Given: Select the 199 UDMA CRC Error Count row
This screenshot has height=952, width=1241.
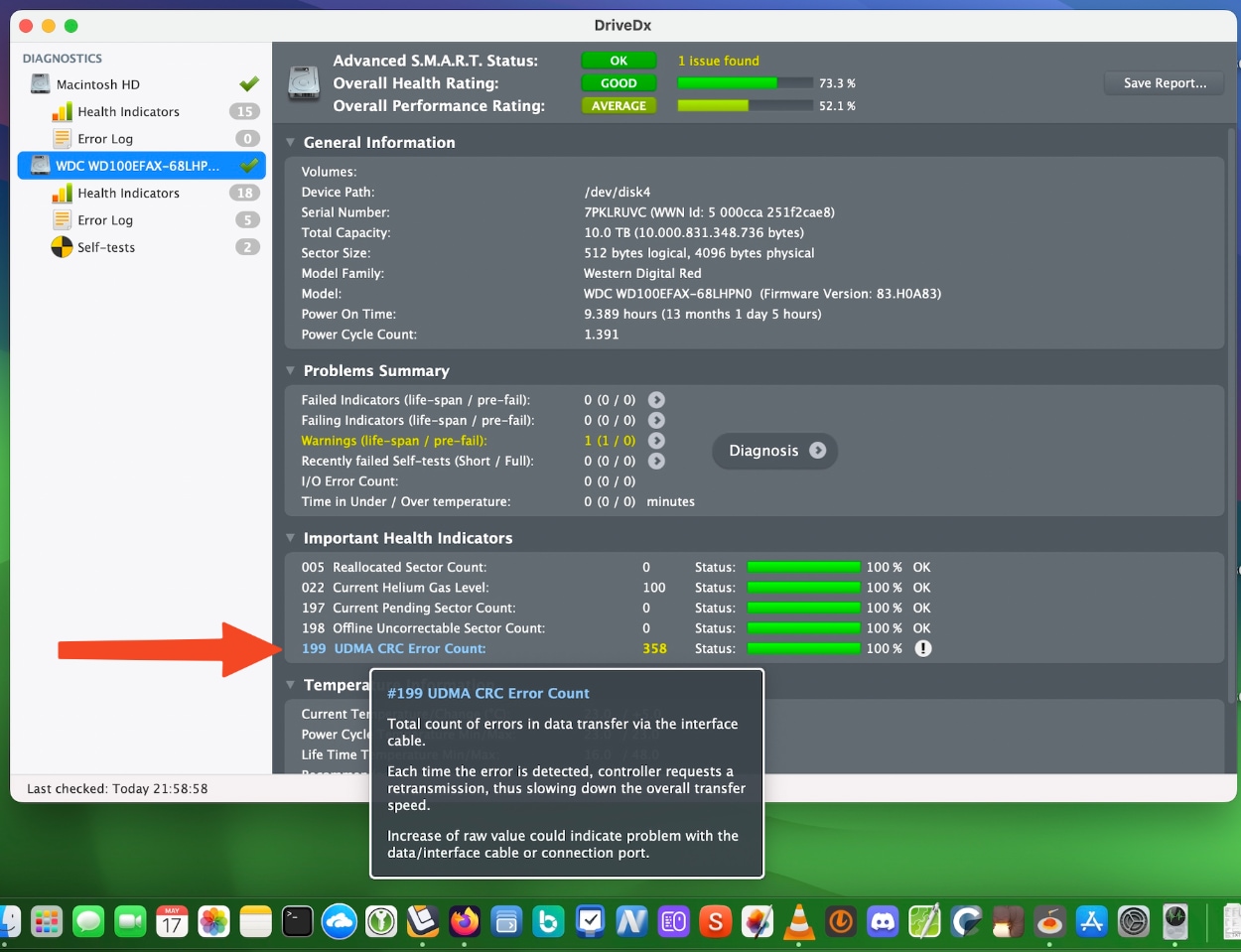Looking at the screenshot, I should 616,648.
